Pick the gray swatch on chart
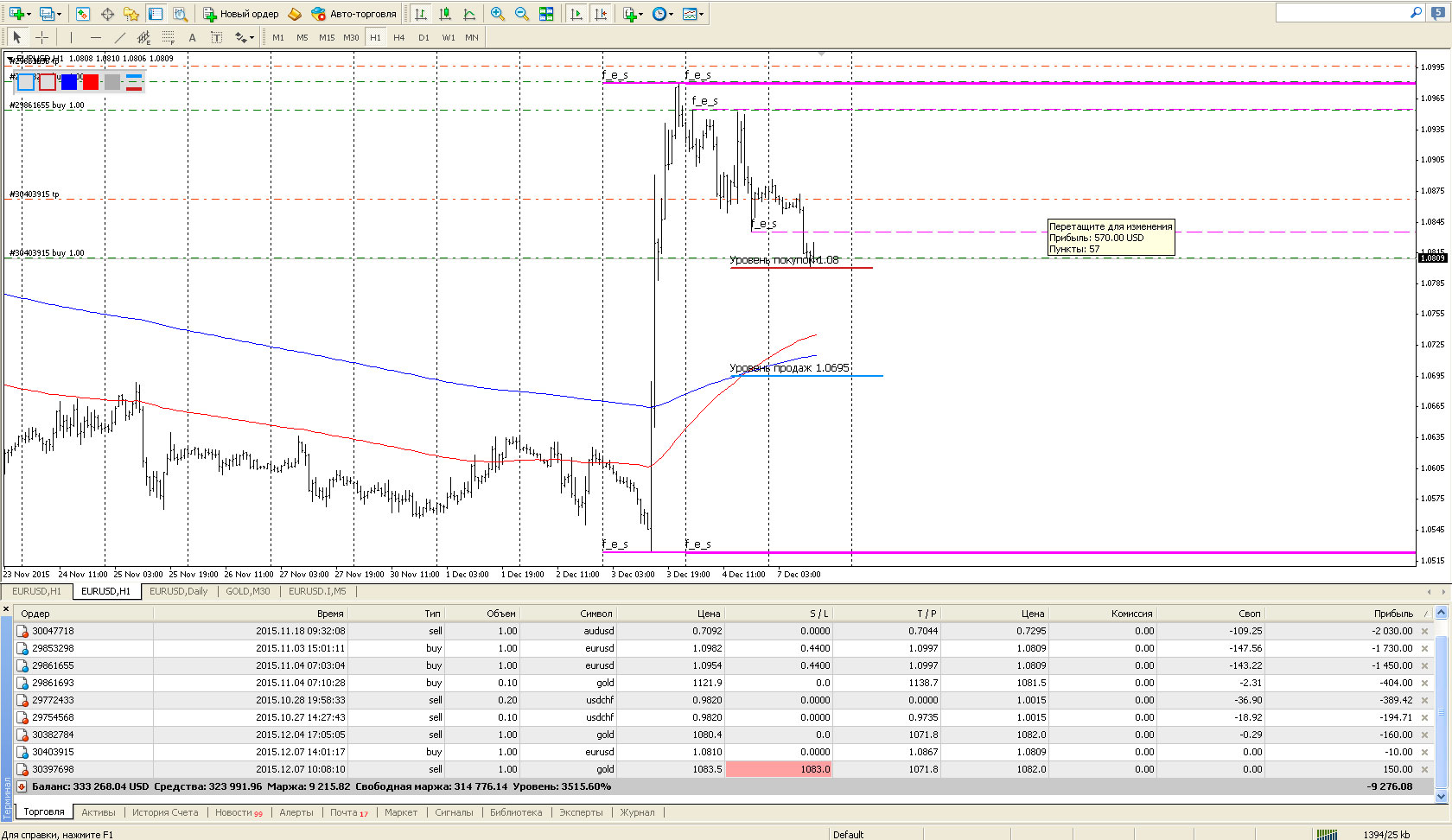This screenshot has height=840, width=1452. pos(112,82)
